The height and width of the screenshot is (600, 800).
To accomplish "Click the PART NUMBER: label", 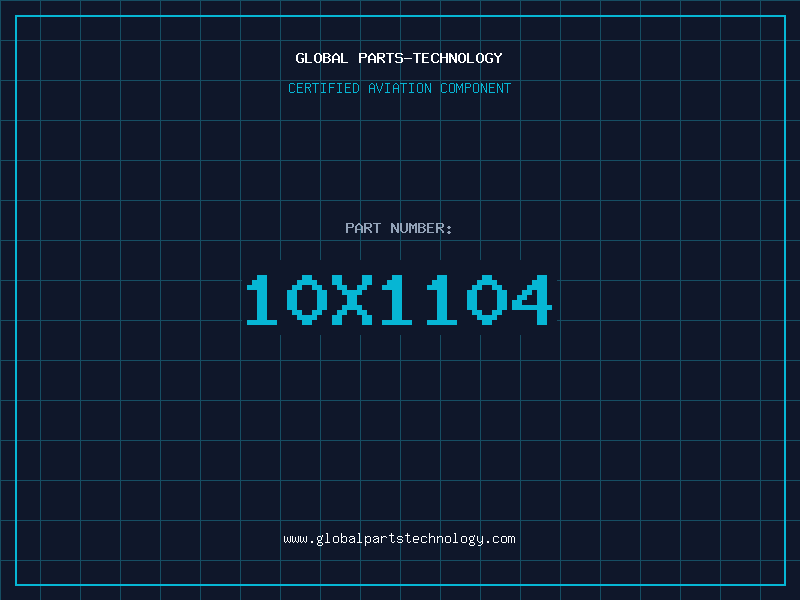I will [399, 228].
